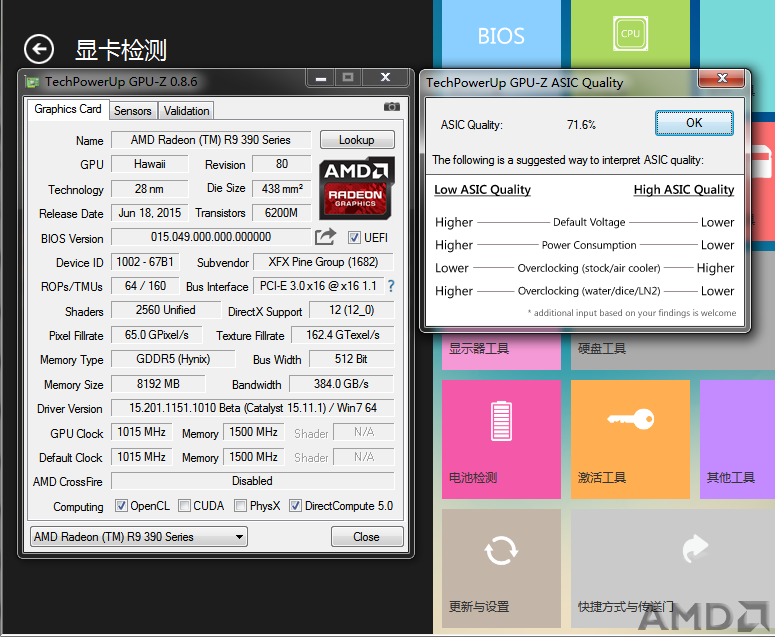Open the 显示器工具 tile
The height and width of the screenshot is (637, 775).
[501, 350]
